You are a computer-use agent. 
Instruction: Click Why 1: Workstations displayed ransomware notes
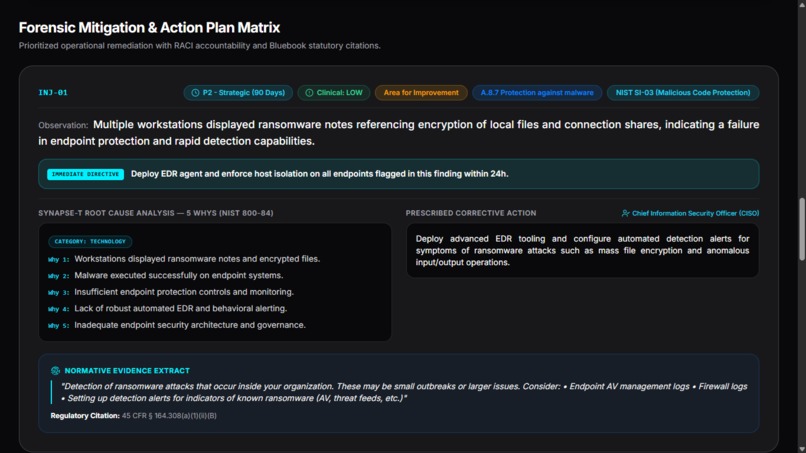tap(184, 259)
